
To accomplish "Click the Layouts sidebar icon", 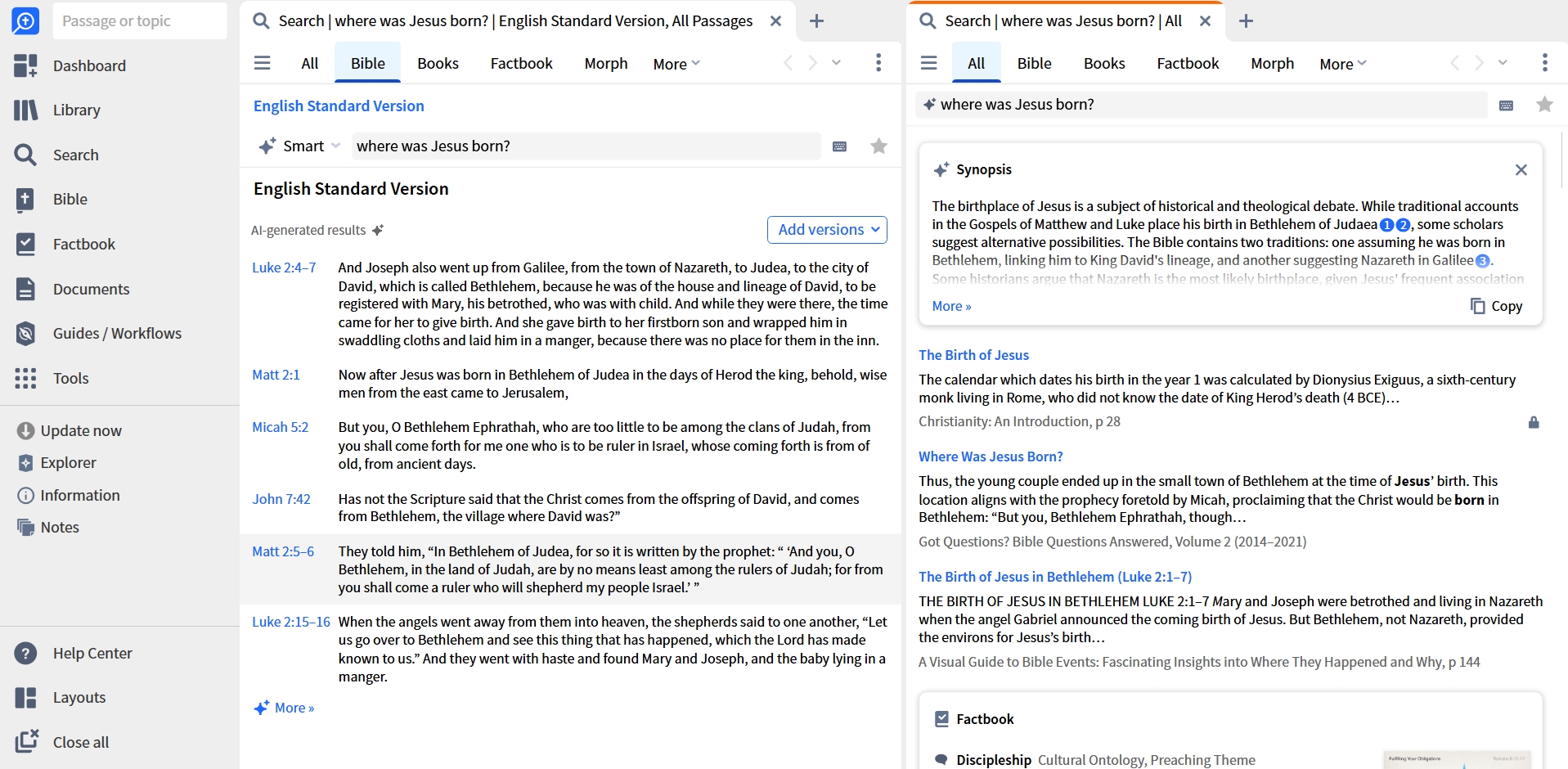I will coord(25,698).
